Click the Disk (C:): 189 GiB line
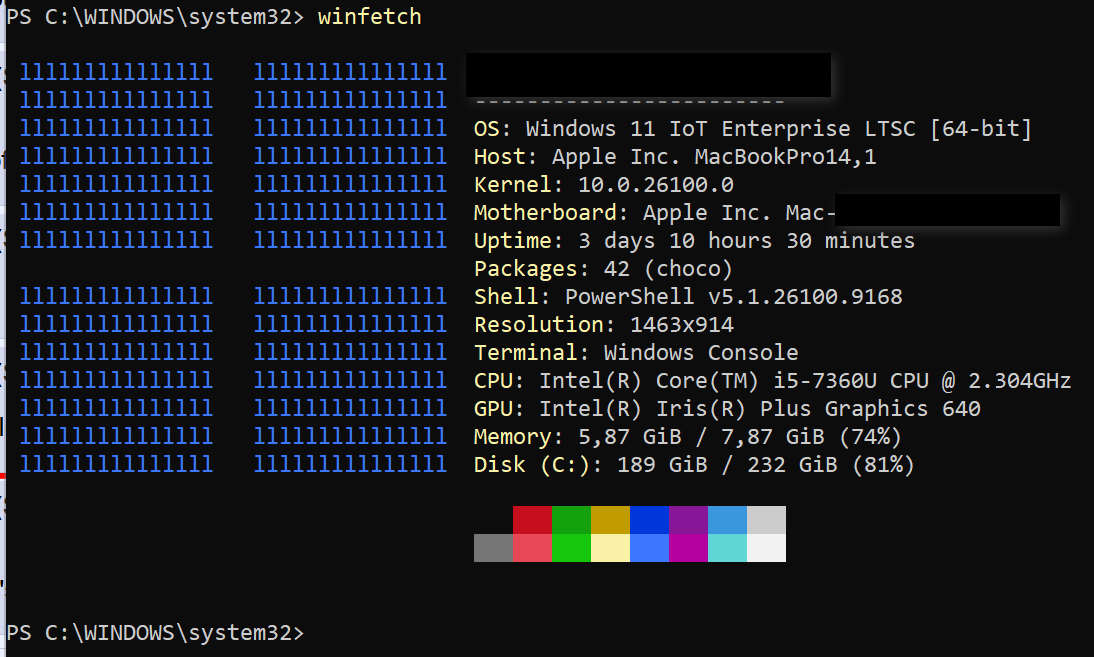This screenshot has width=1094, height=657. [x=694, y=465]
